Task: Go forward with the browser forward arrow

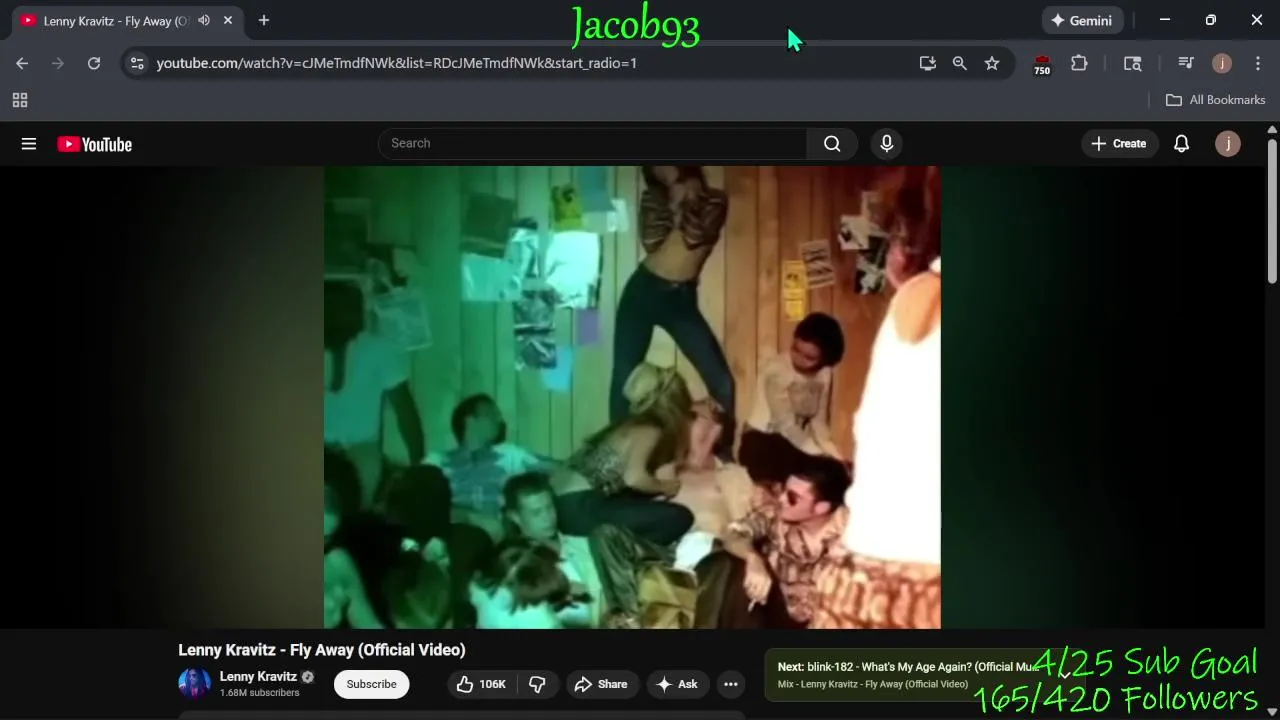Action: click(x=58, y=63)
